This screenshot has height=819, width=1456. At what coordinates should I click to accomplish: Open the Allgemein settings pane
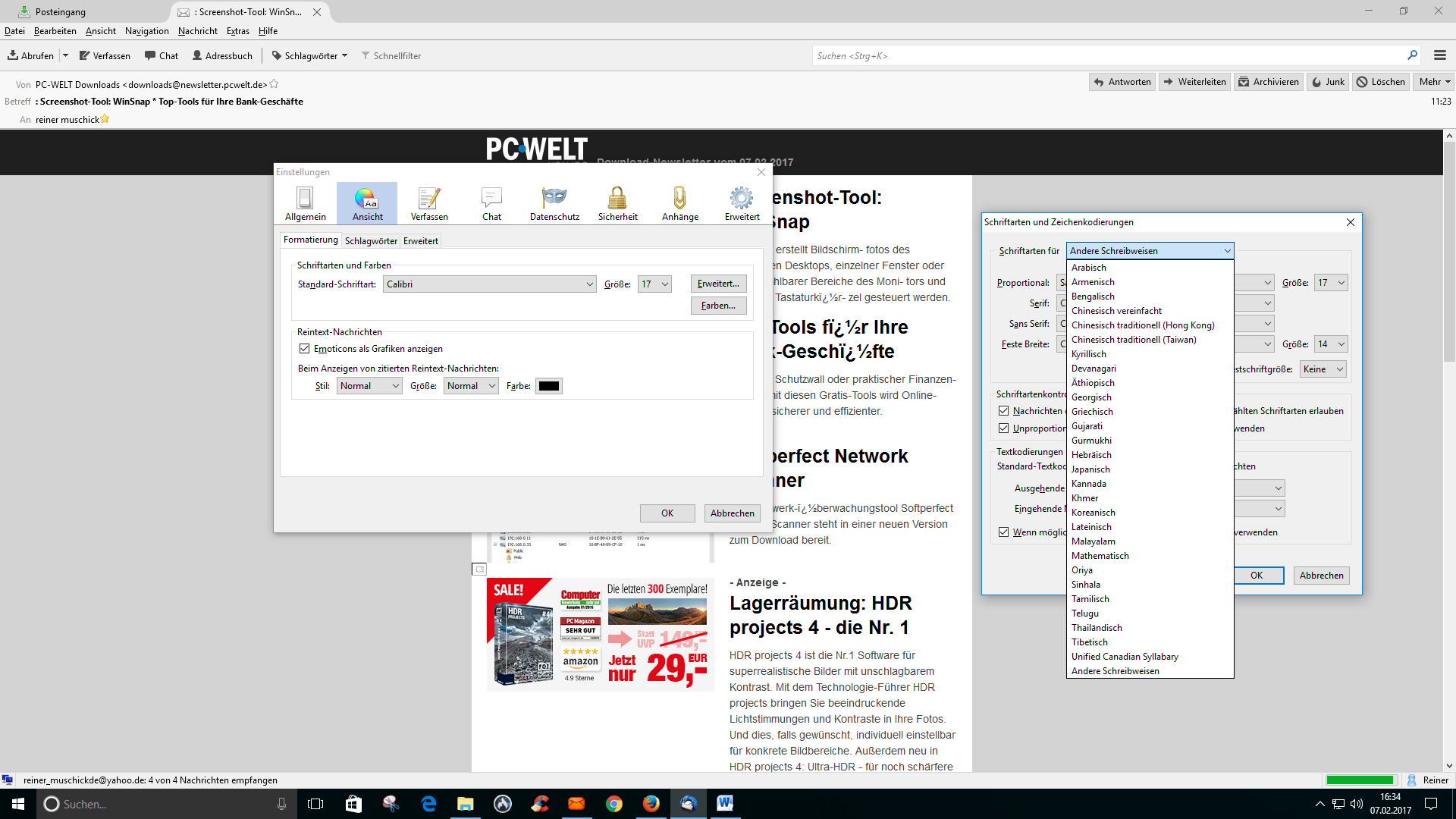pyautogui.click(x=305, y=203)
